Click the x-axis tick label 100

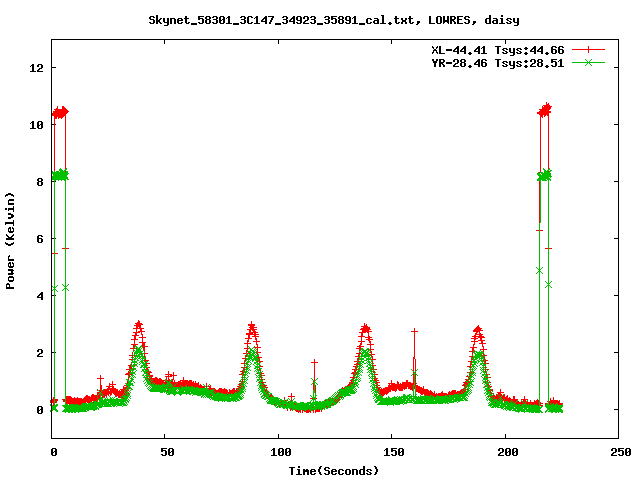click(x=281, y=452)
